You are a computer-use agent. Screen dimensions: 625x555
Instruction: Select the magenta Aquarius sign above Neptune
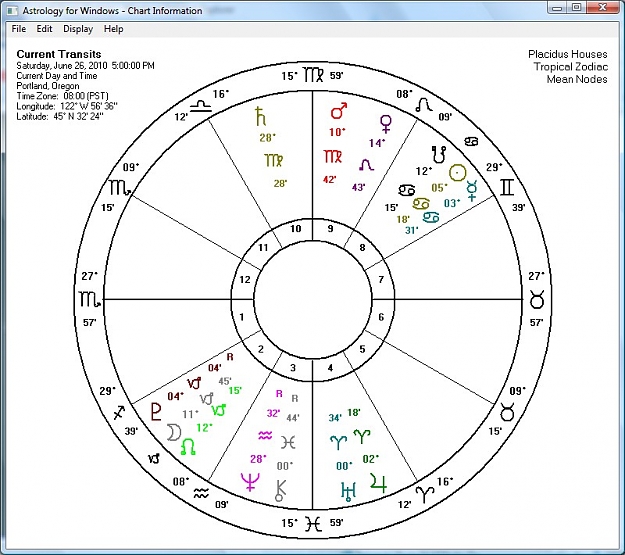click(x=265, y=435)
